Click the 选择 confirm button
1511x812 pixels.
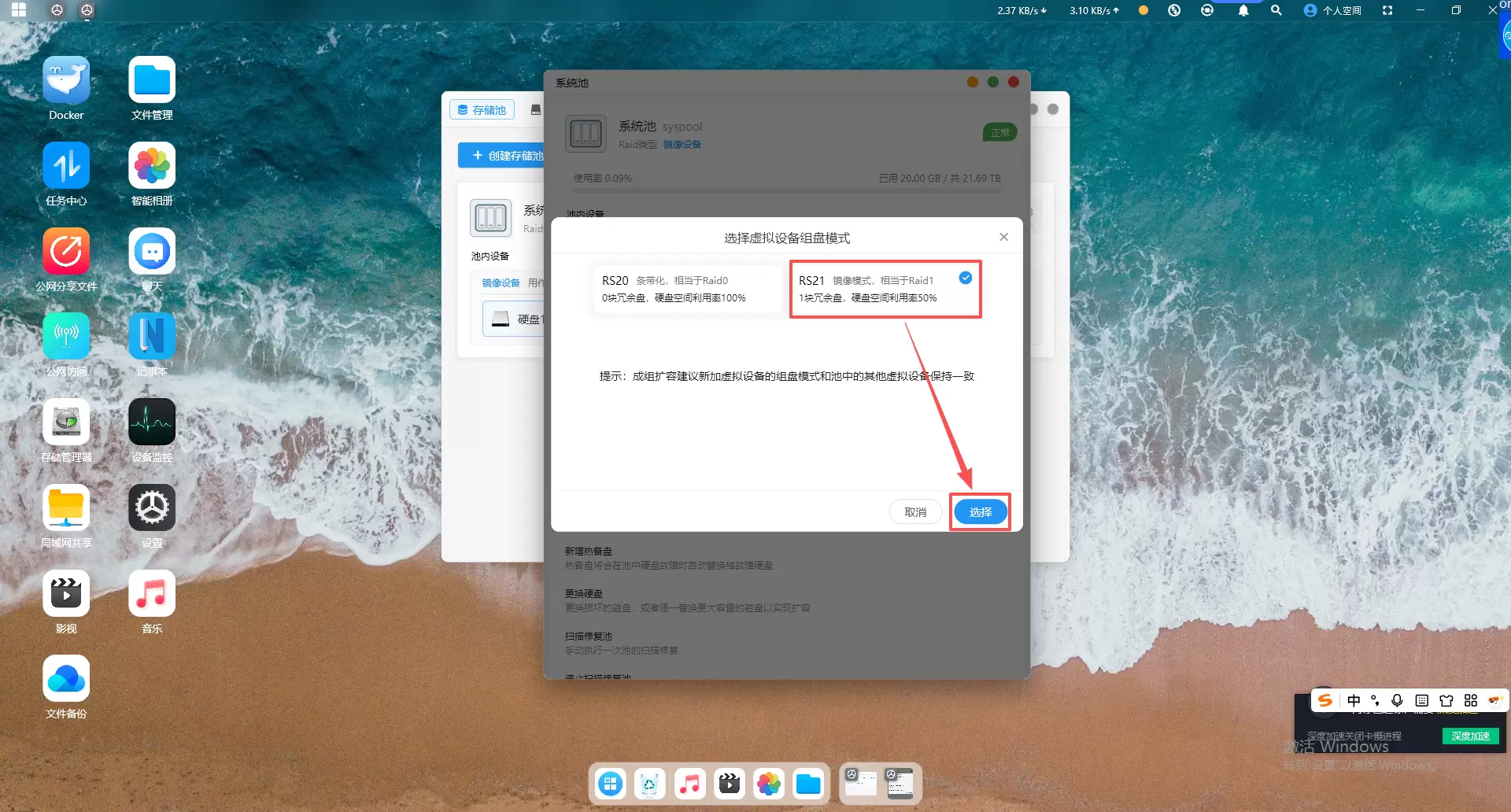[x=980, y=512]
